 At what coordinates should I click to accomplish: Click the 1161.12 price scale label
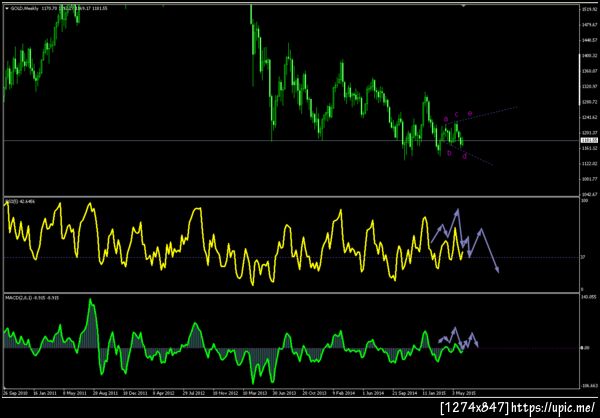(x=588, y=148)
